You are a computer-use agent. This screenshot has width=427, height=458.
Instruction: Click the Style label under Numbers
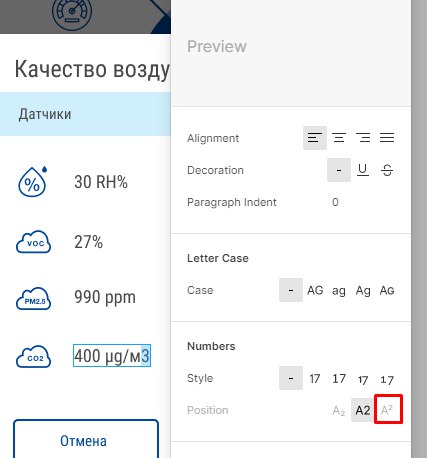point(200,378)
